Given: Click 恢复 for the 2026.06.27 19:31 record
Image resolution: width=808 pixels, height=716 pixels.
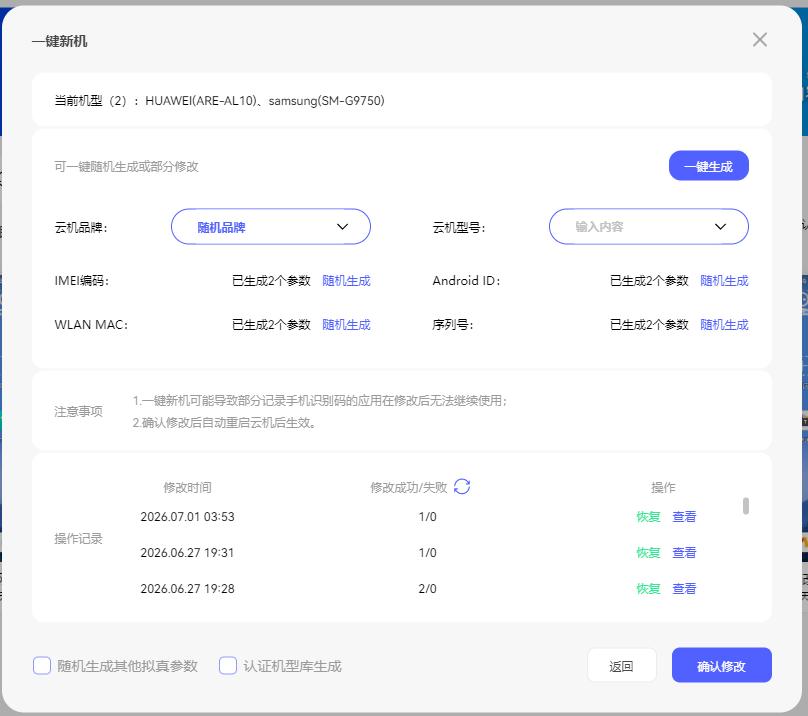Looking at the screenshot, I should [648, 553].
